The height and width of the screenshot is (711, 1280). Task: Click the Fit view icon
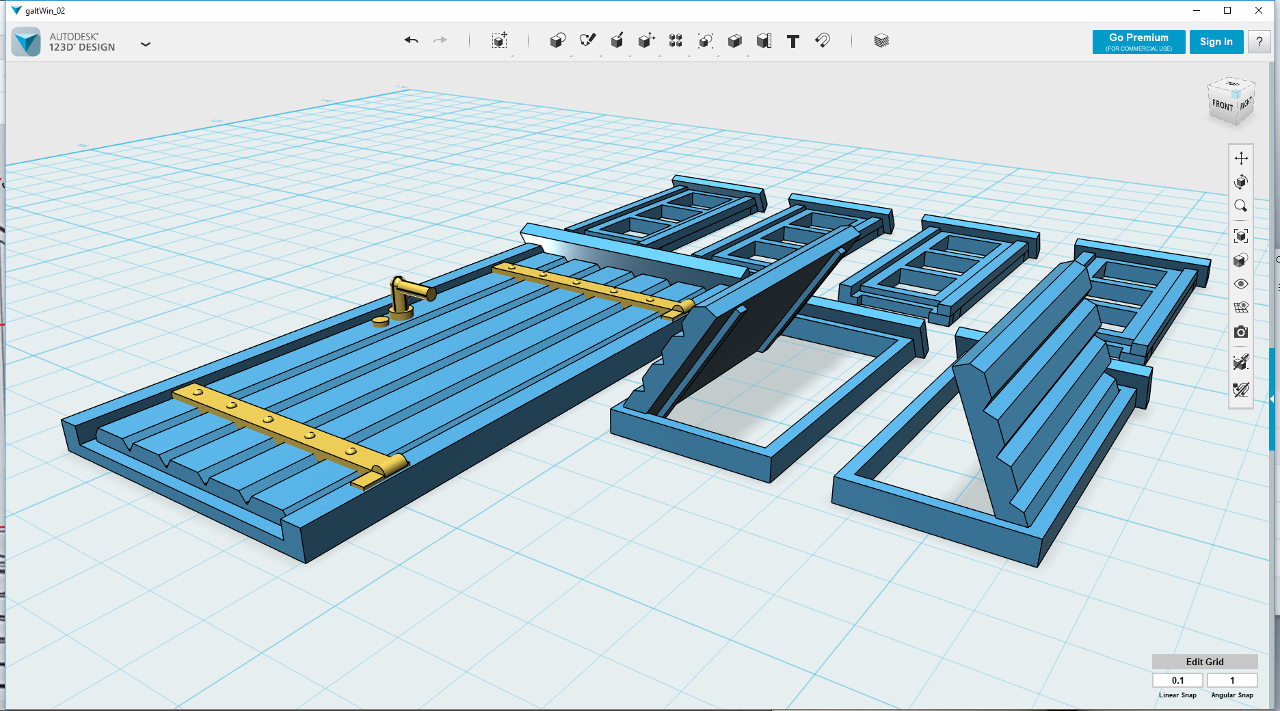tap(1241, 236)
